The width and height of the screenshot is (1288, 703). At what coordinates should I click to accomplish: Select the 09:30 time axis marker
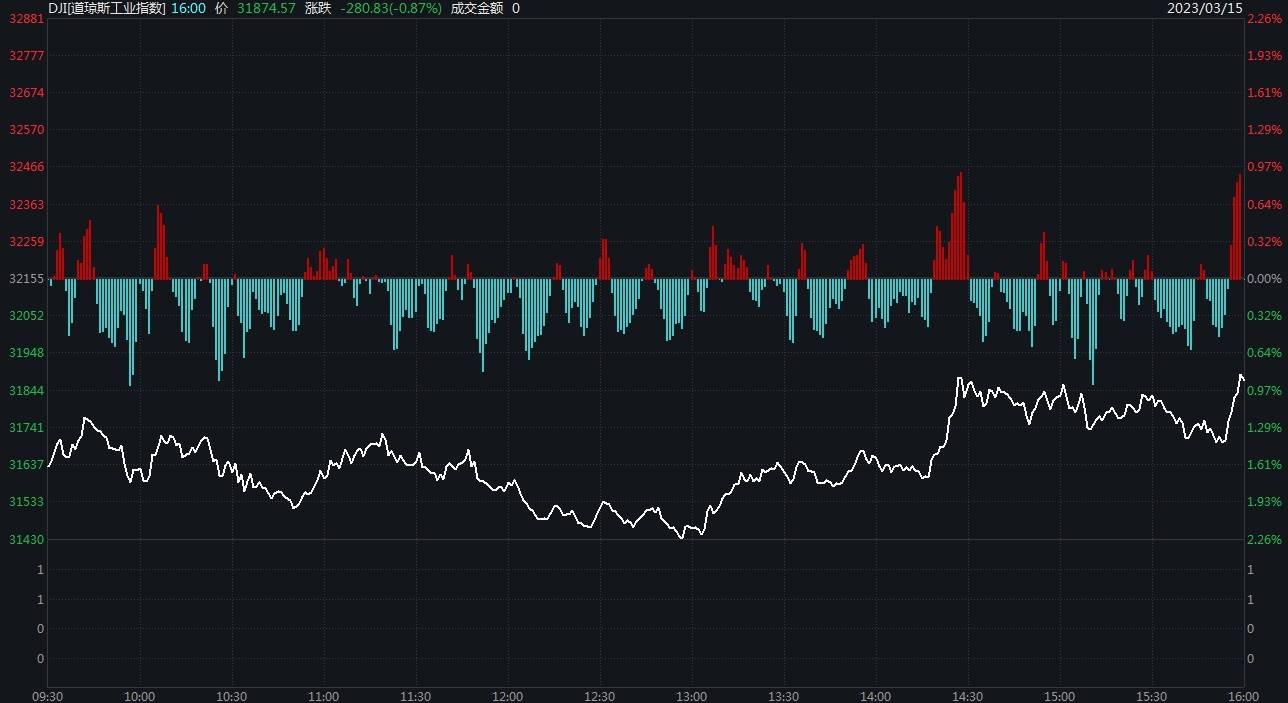coord(48,696)
